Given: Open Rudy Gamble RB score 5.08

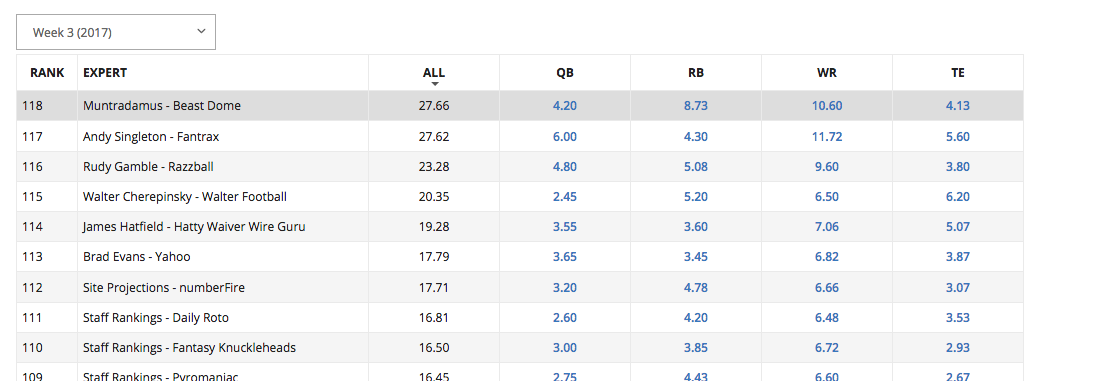Looking at the screenshot, I should 695,167.
